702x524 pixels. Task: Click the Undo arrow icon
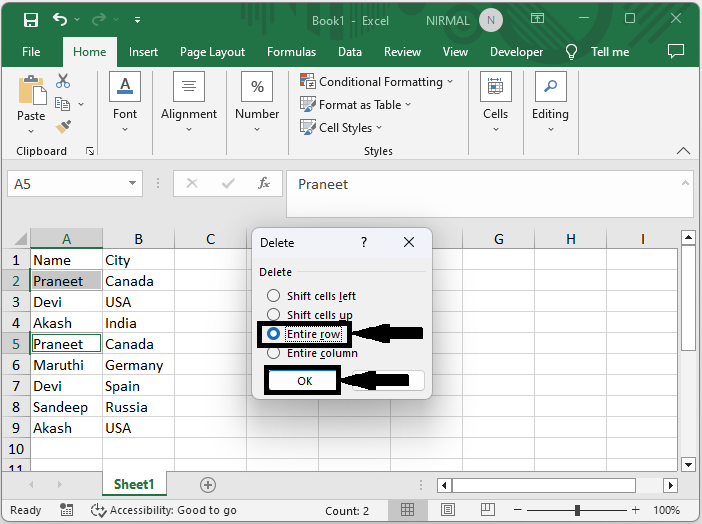60,19
